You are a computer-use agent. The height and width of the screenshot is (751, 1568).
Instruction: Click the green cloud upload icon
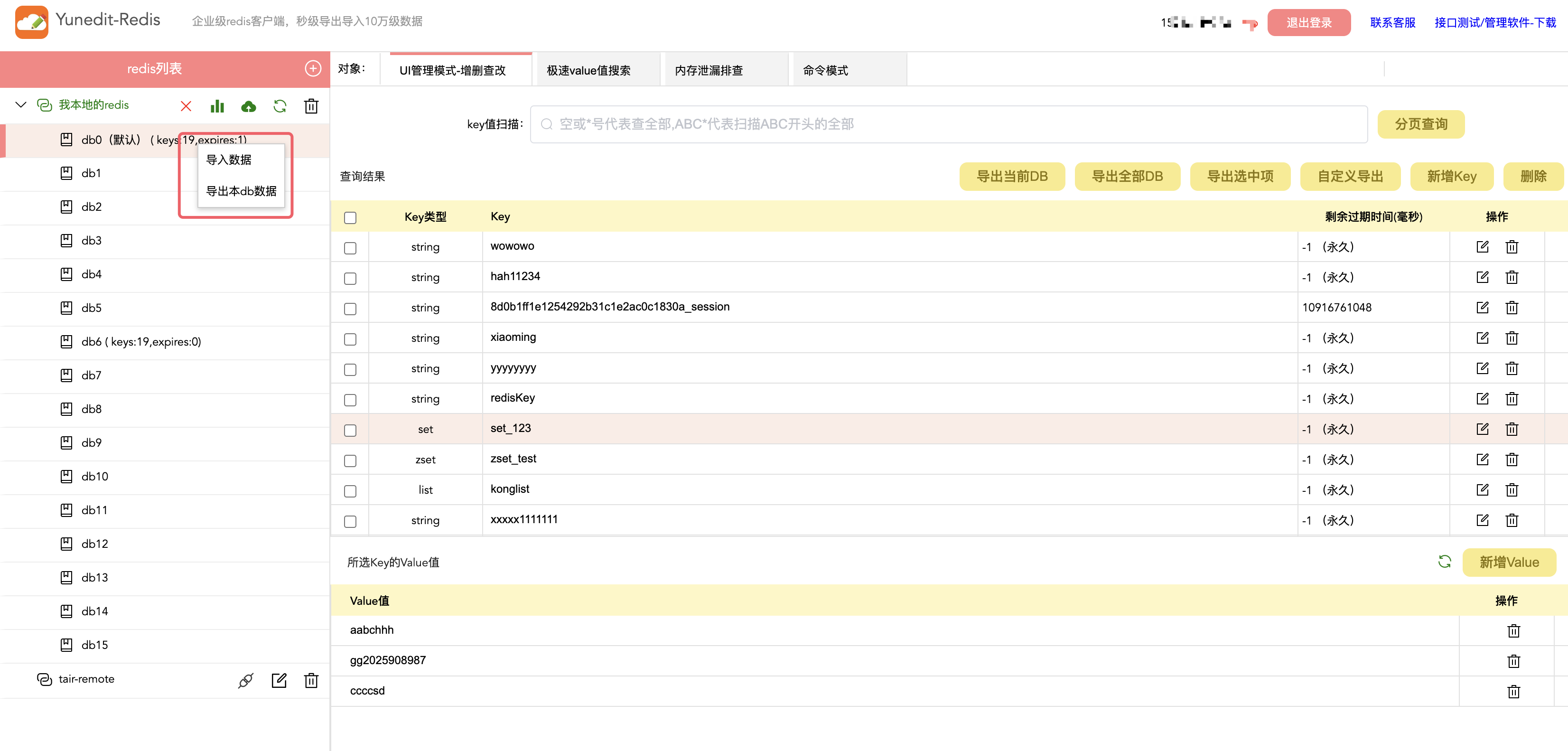click(x=248, y=107)
